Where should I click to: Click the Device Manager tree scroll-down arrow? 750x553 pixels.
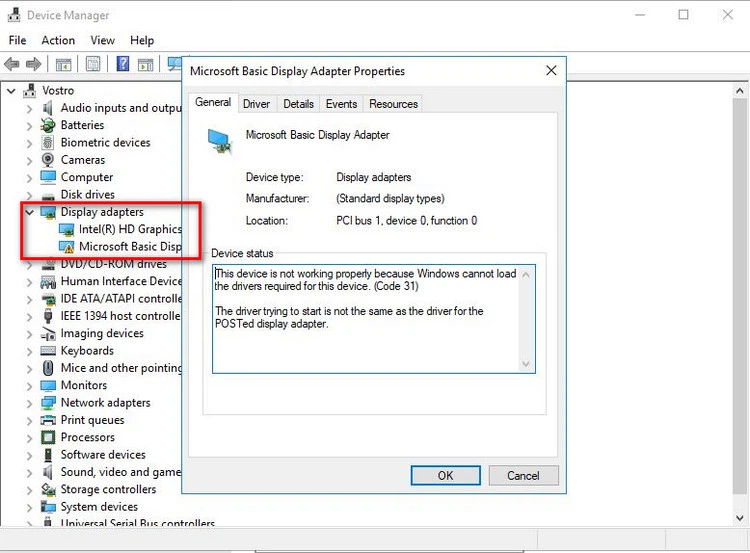click(739, 518)
